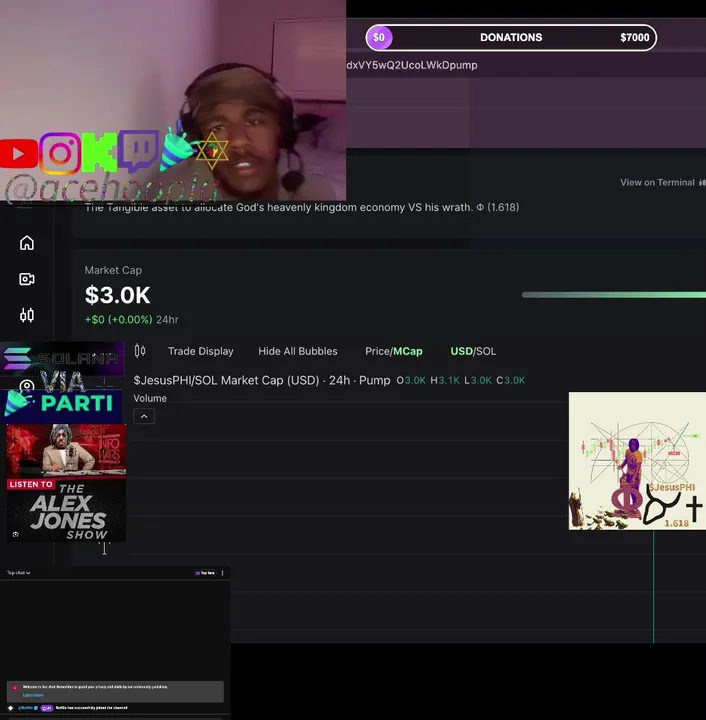Click the green candle line on the chart
This screenshot has height=720, width=706.
pyautogui.click(x=653, y=586)
